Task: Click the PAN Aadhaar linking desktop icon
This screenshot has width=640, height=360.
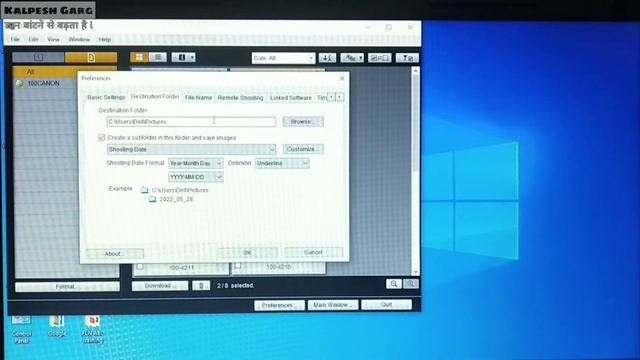Action: [93, 329]
